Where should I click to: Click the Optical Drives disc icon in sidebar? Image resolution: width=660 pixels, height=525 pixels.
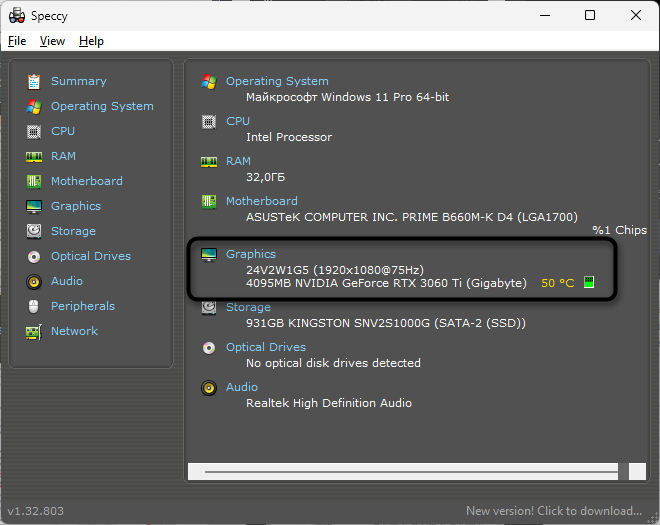(34, 256)
